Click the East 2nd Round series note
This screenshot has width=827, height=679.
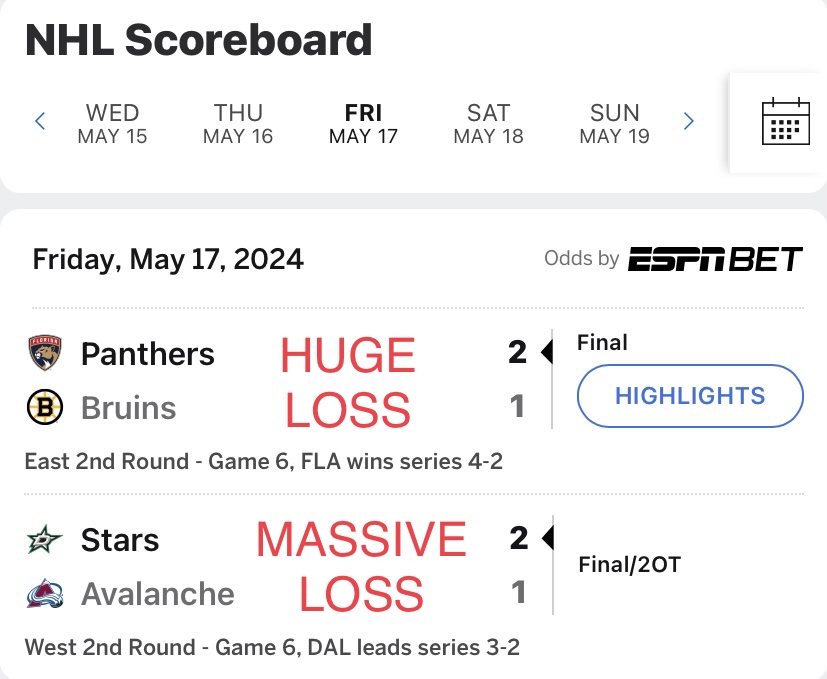point(264,462)
